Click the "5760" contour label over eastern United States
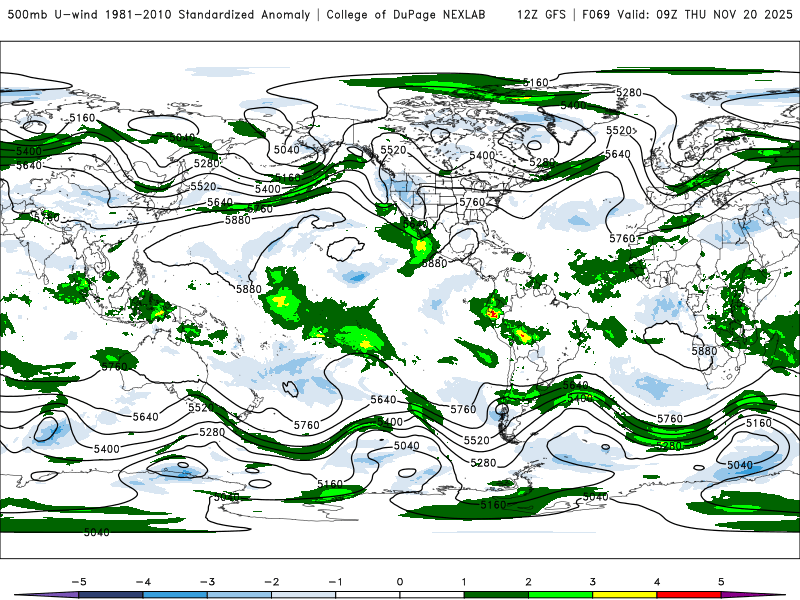The image size is (800, 600). [x=472, y=202]
